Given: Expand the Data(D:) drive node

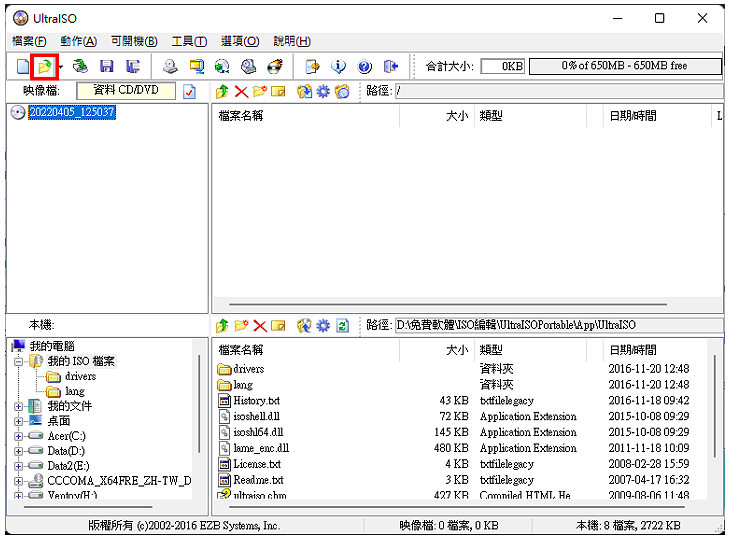Looking at the screenshot, I should pos(18,451).
